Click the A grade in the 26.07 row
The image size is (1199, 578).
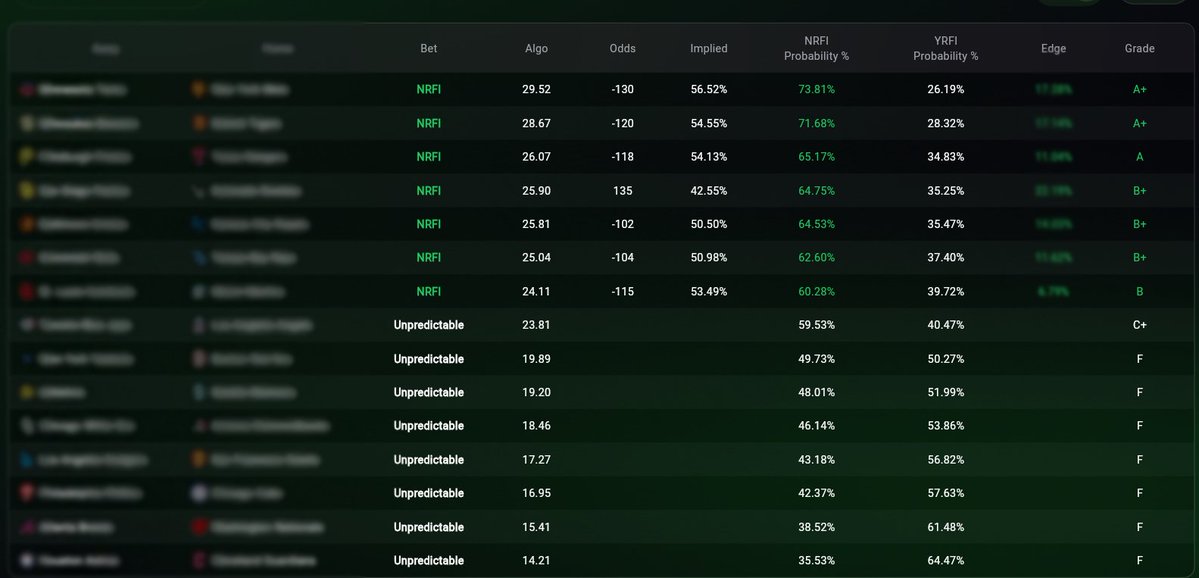1139,157
